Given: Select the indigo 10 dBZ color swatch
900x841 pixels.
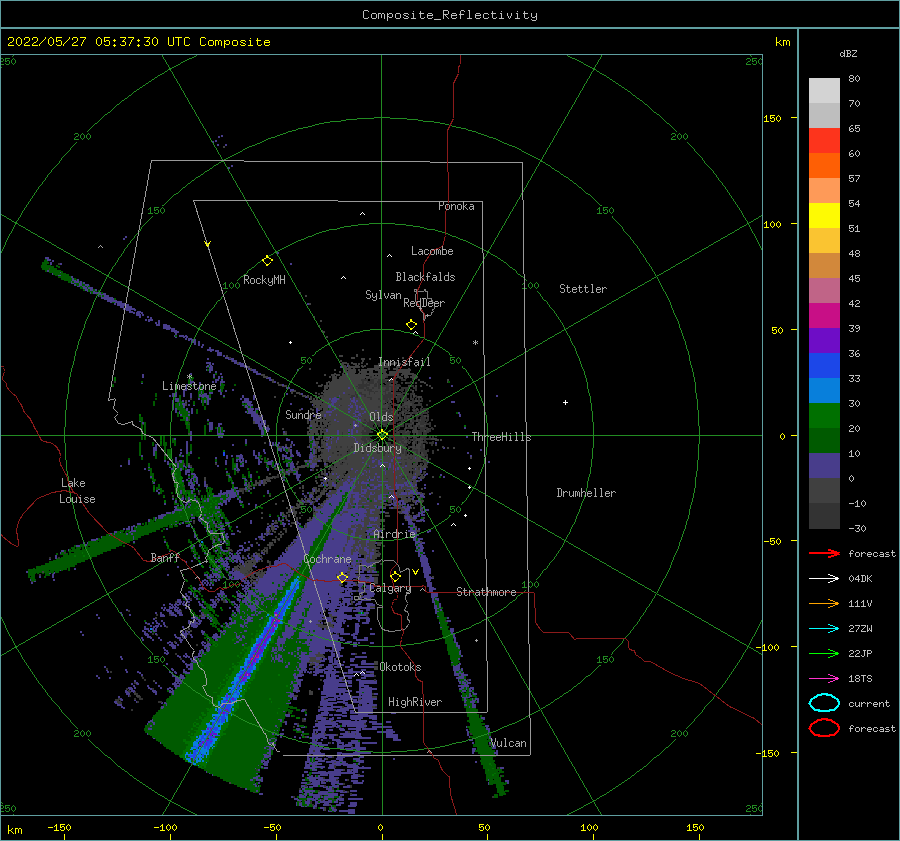Looking at the screenshot, I should point(824,466).
